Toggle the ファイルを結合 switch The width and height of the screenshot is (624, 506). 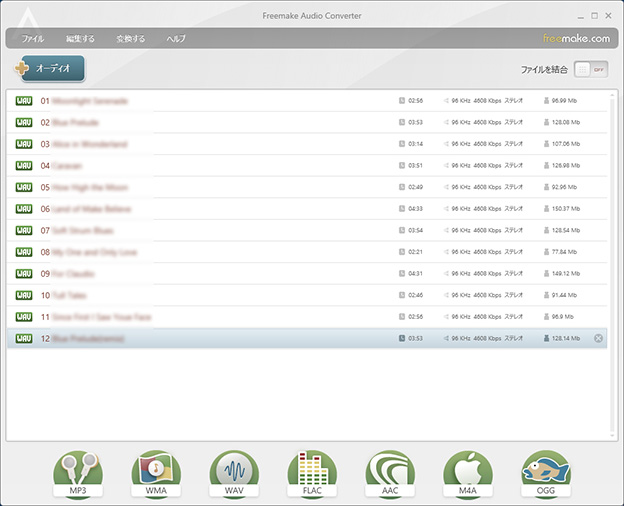coord(591,70)
